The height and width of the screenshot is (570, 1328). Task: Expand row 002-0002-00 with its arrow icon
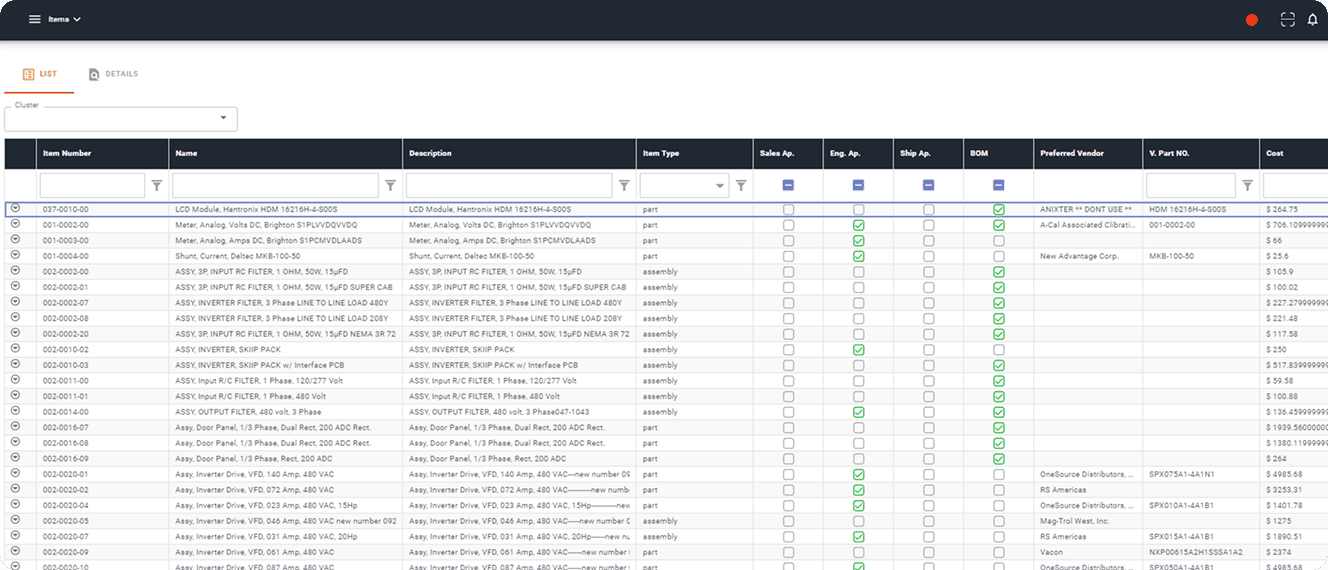[15, 270]
